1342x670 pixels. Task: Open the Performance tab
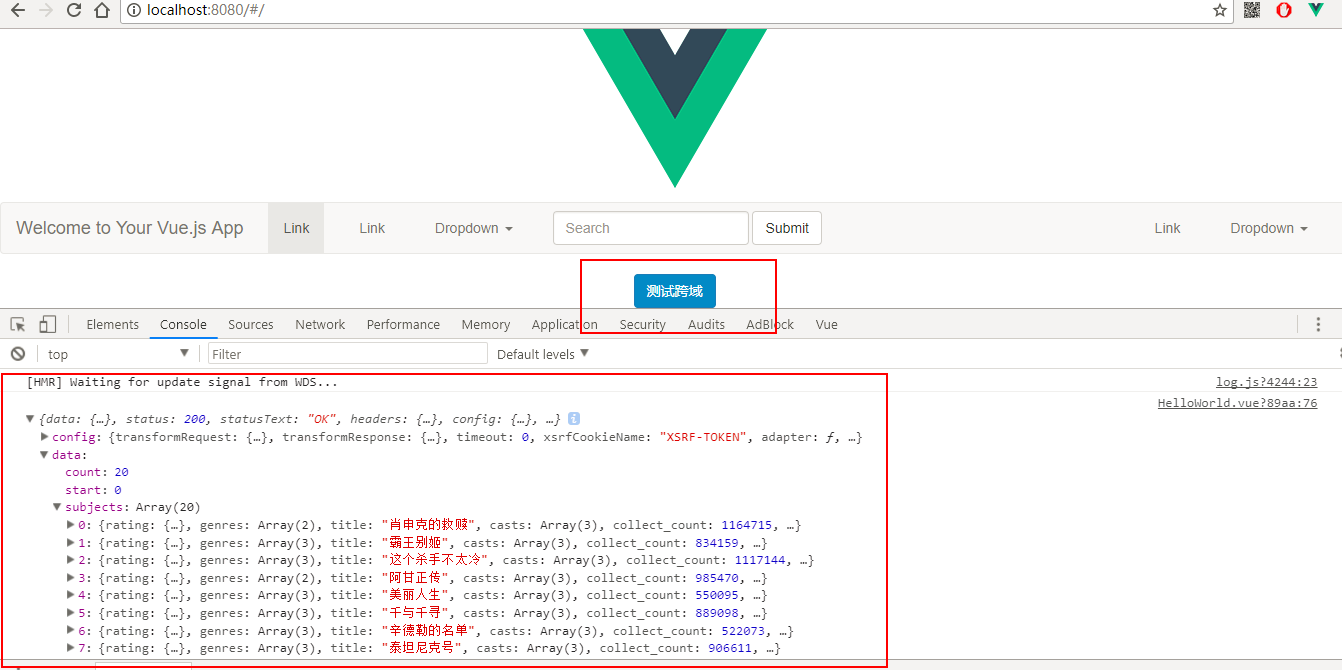coord(403,324)
